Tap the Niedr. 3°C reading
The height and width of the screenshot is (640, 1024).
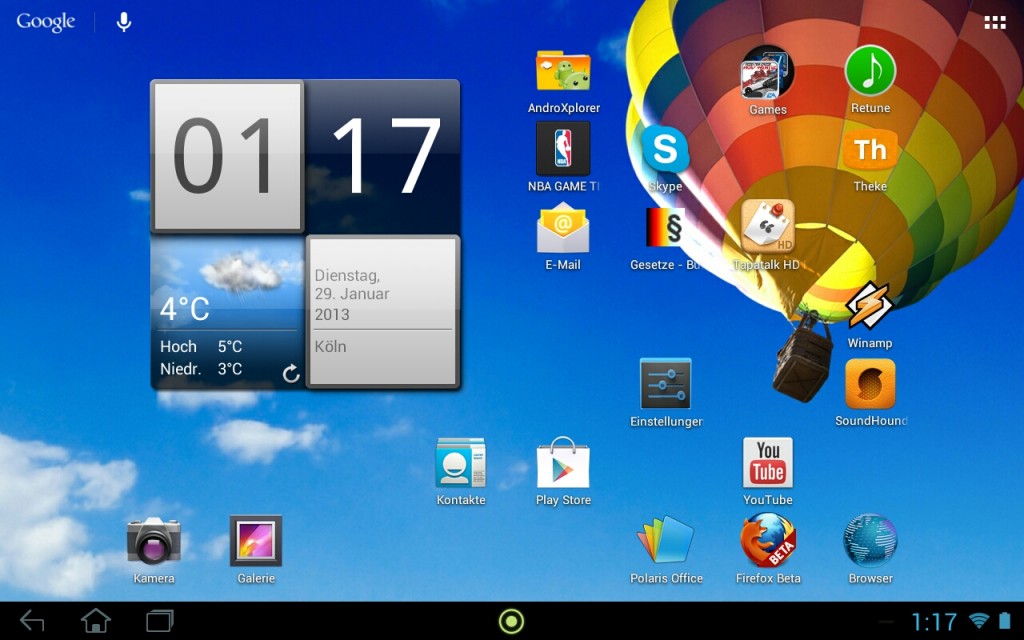click(201, 369)
